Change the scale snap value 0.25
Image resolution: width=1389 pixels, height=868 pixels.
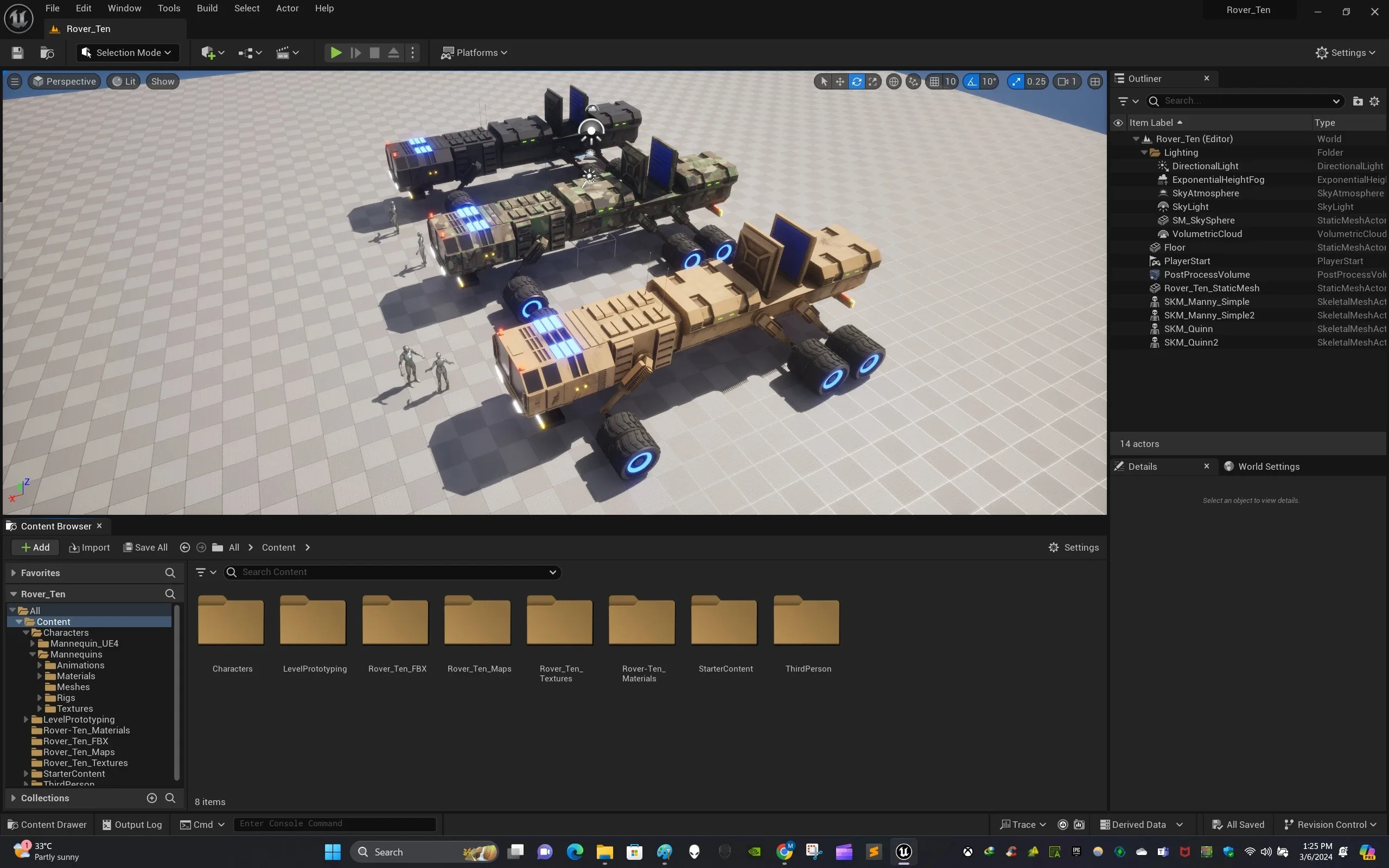pyautogui.click(x=1036, y=81)
